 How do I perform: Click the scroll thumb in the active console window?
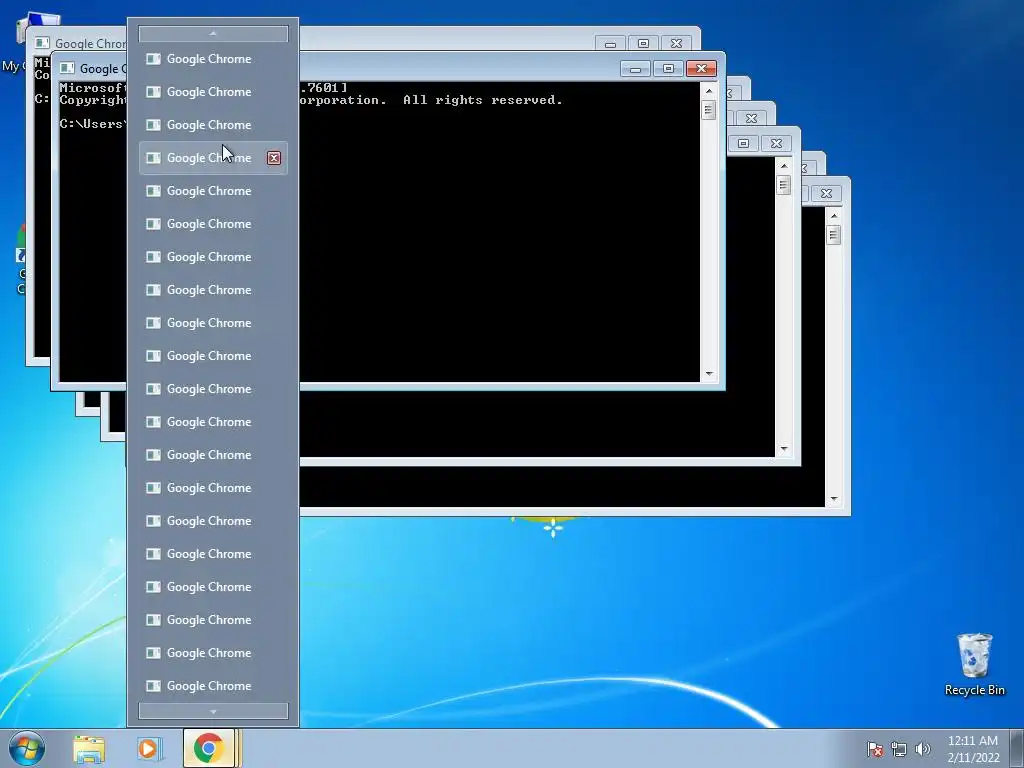709,110
